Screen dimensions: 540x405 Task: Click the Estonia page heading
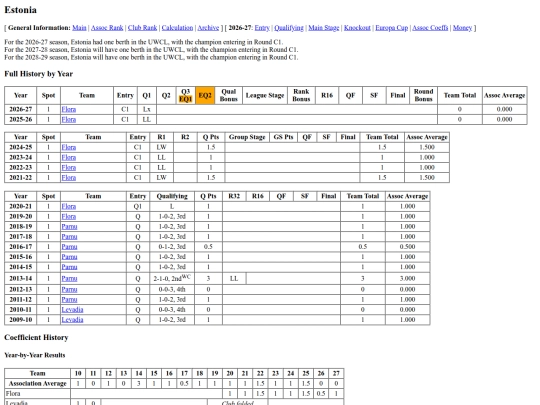(x=20, y=10)
